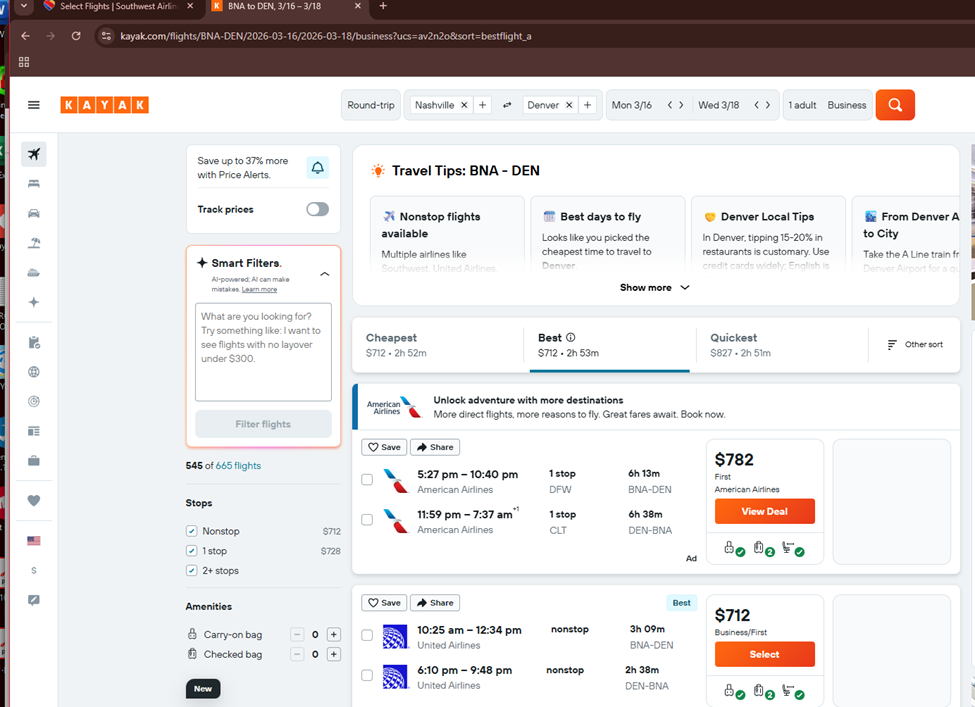Click the orange search magnifier button
975x707 pixels.
895,105
